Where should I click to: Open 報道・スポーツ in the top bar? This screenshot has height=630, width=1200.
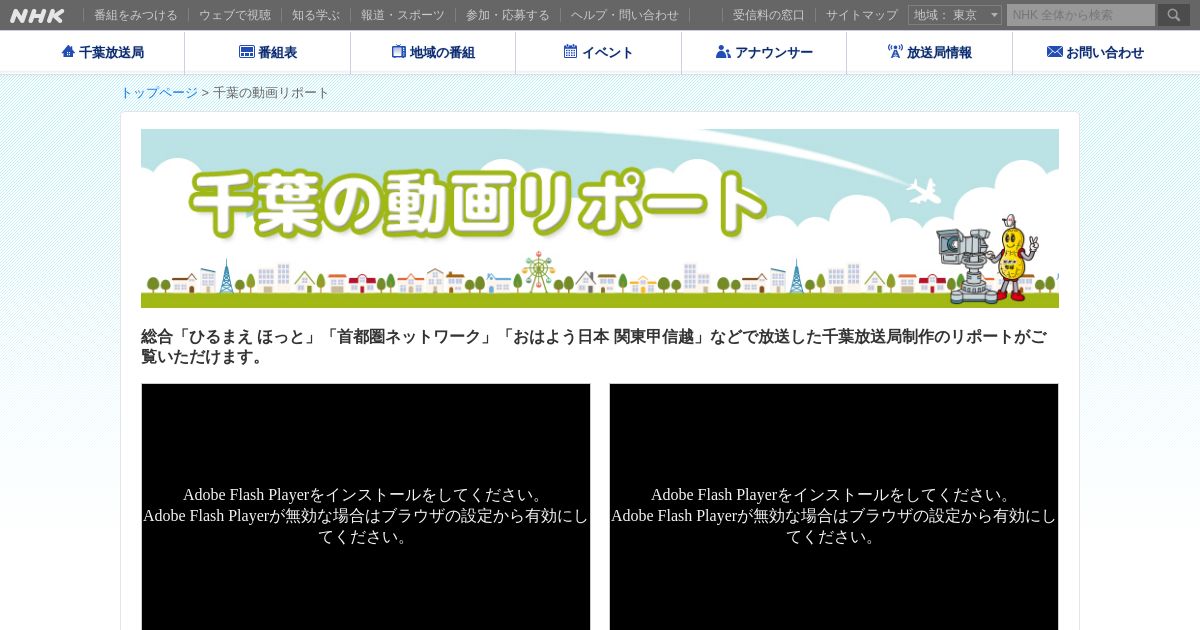(403, 15)
